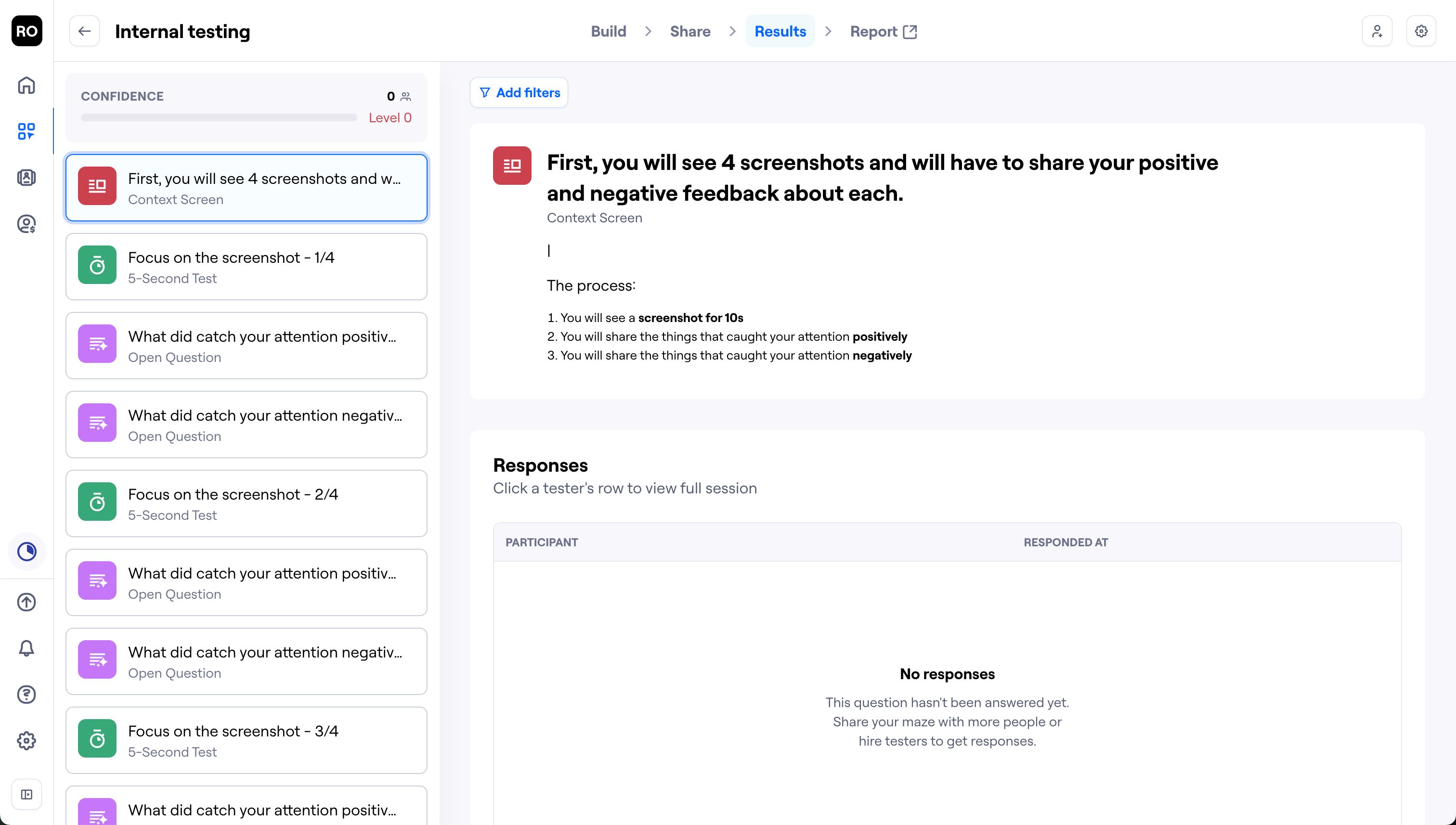1456x825 pixels.
Task: Select first positive attention Open Question
Action: pyautogui.click(x=246, y=346)
